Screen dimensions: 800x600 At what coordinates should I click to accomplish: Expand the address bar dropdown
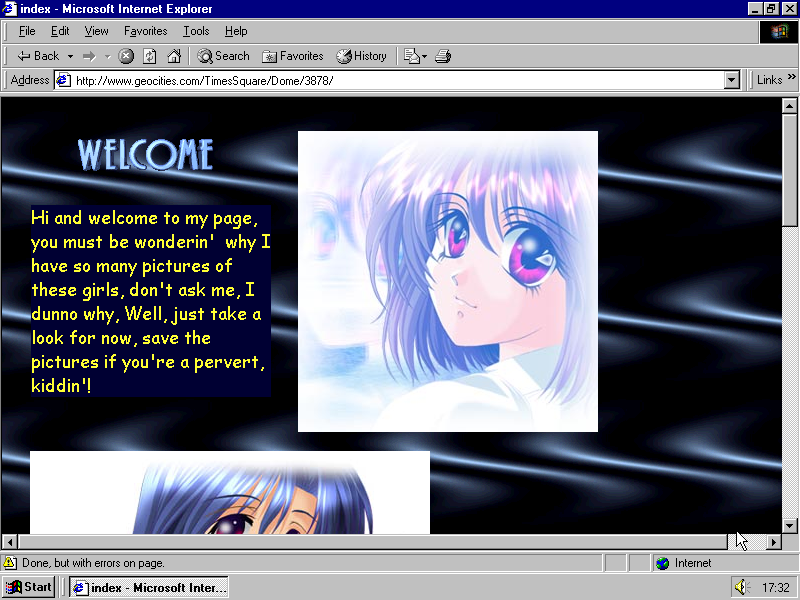click(x=732, y=81)
